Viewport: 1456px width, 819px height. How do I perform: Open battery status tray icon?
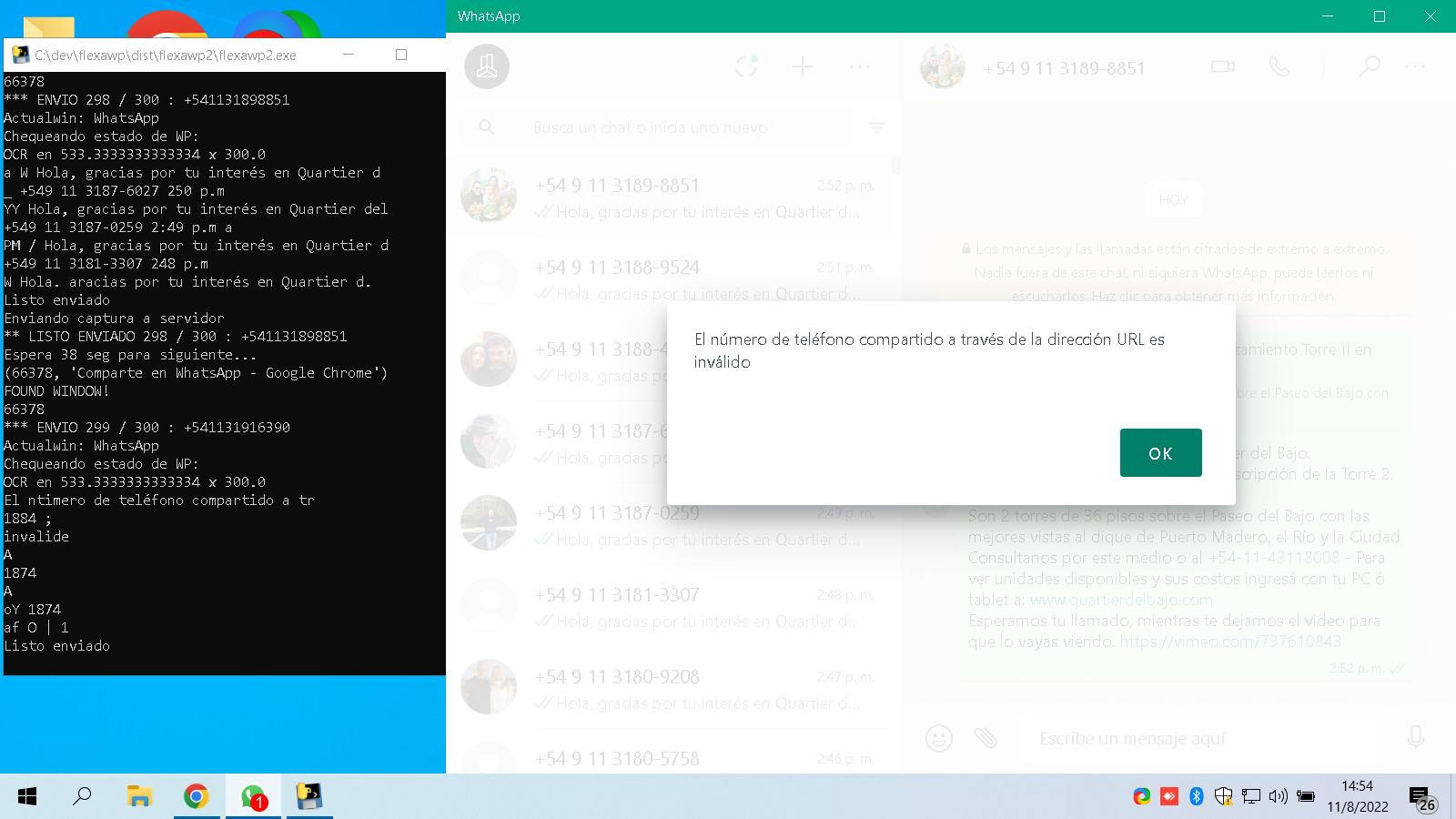pyautogui.click(x=1306, y=797)
